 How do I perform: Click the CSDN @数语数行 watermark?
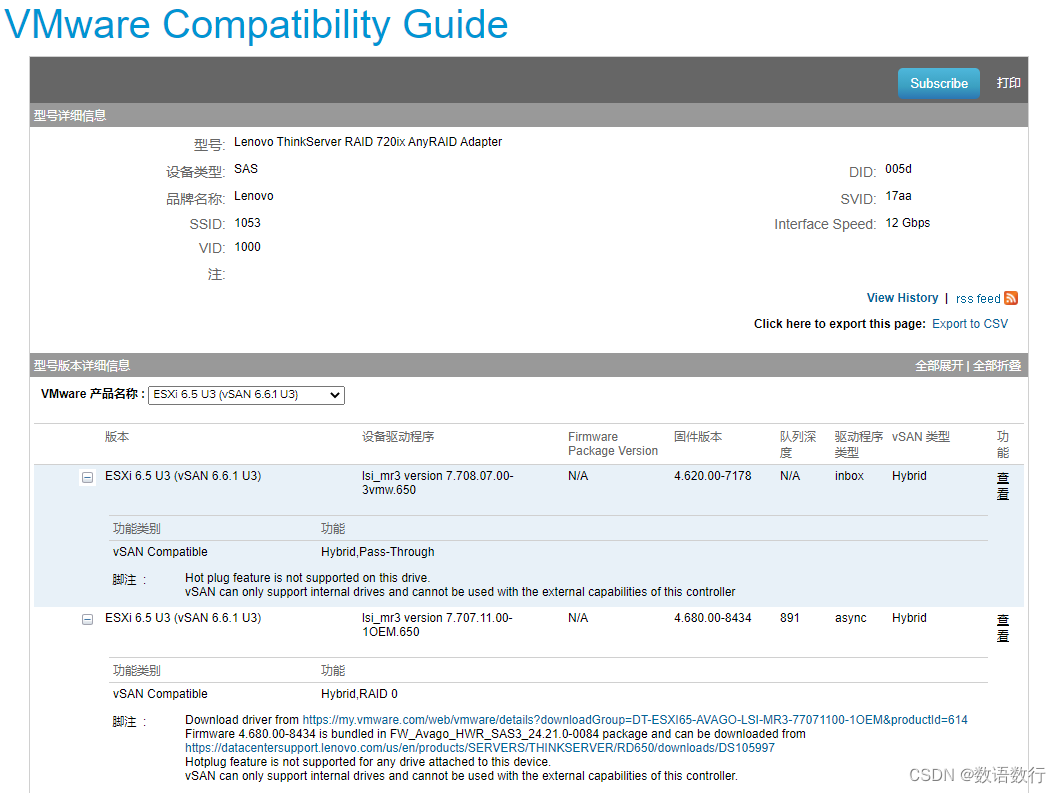pos(975,774)
